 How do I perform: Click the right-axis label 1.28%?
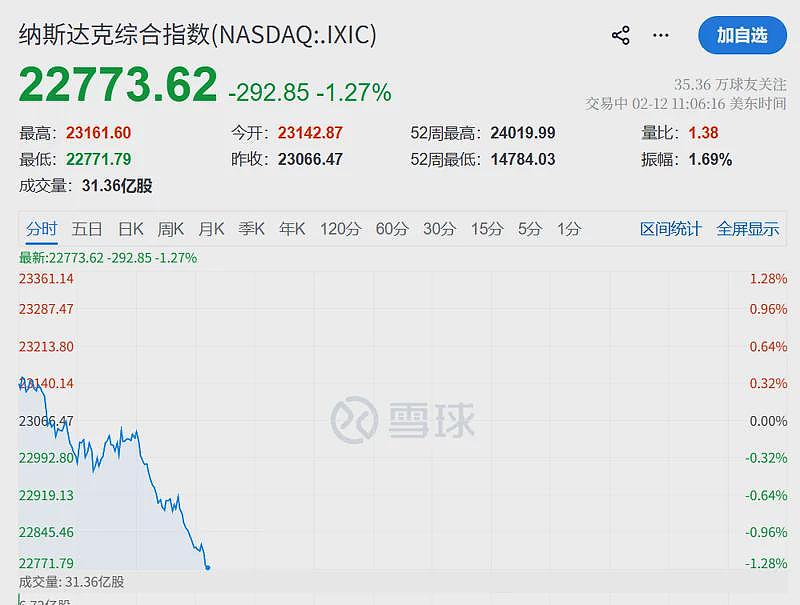point(768,279)
